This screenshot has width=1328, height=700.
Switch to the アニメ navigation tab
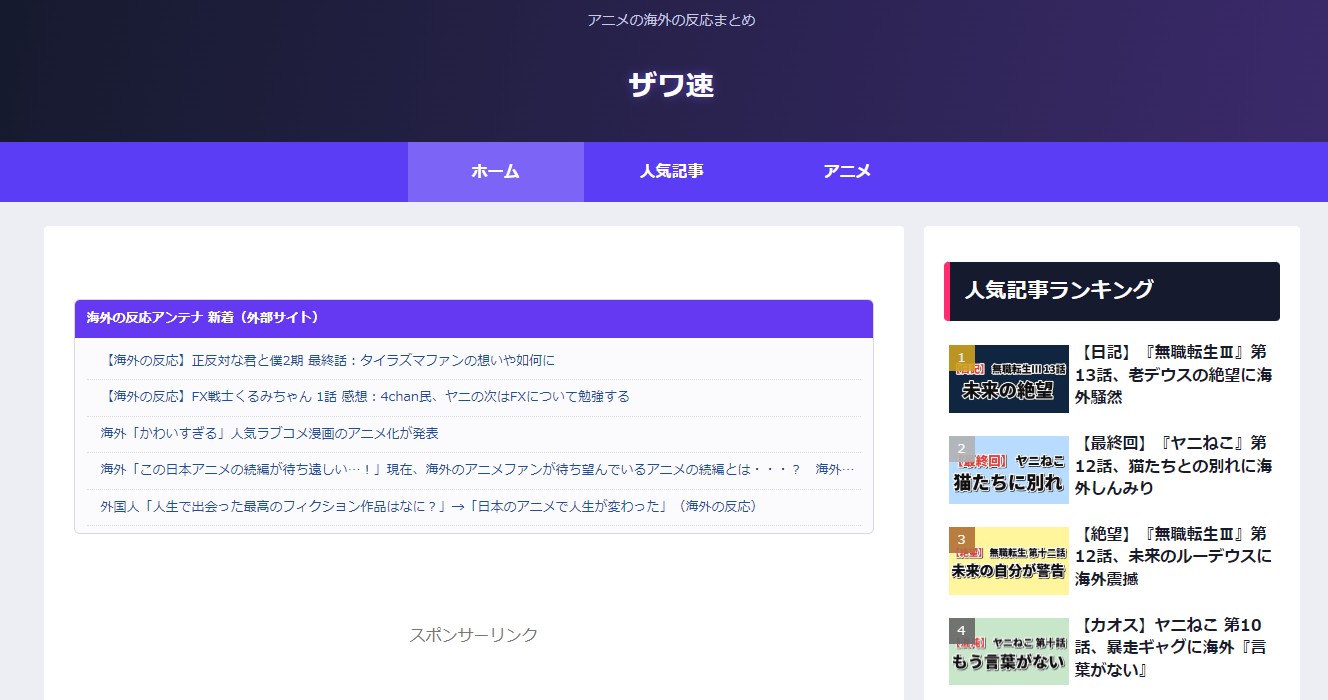pyautogui.click(x=848, y=171)
